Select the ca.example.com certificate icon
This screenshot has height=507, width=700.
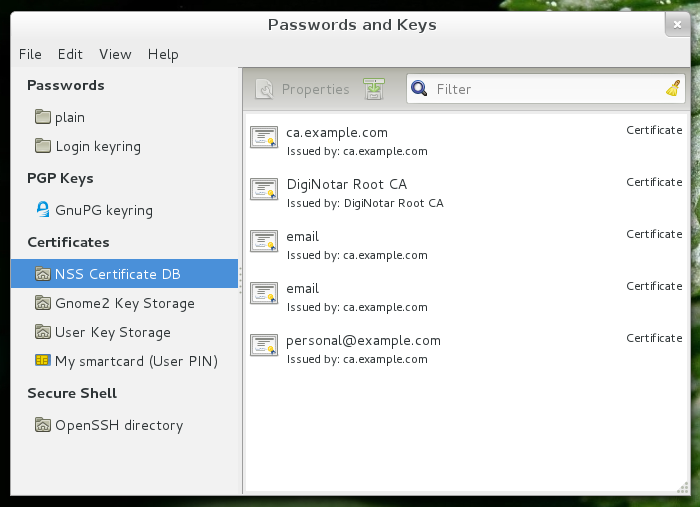[x=264, y=137]
